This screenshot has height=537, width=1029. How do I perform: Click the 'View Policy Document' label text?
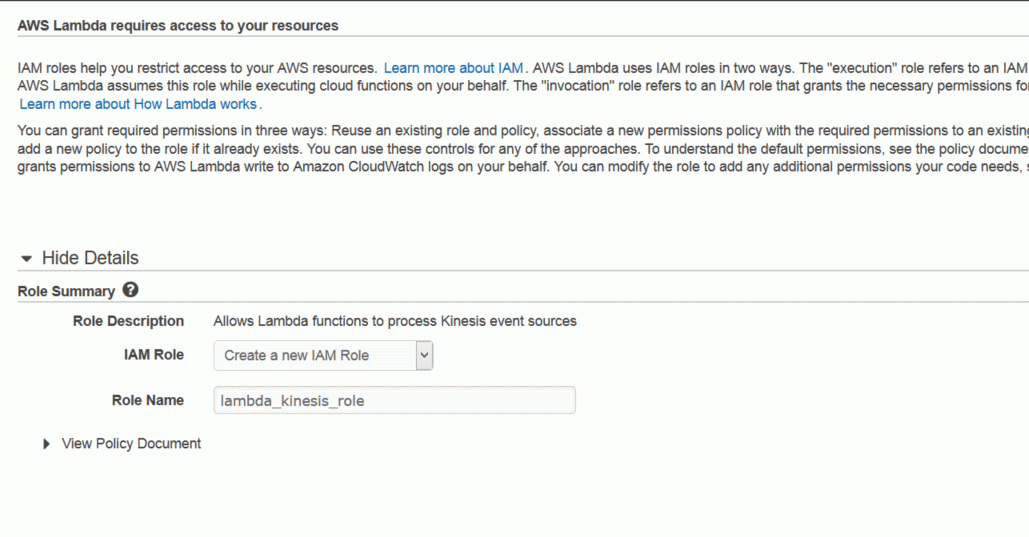click(x=131, y=444)
